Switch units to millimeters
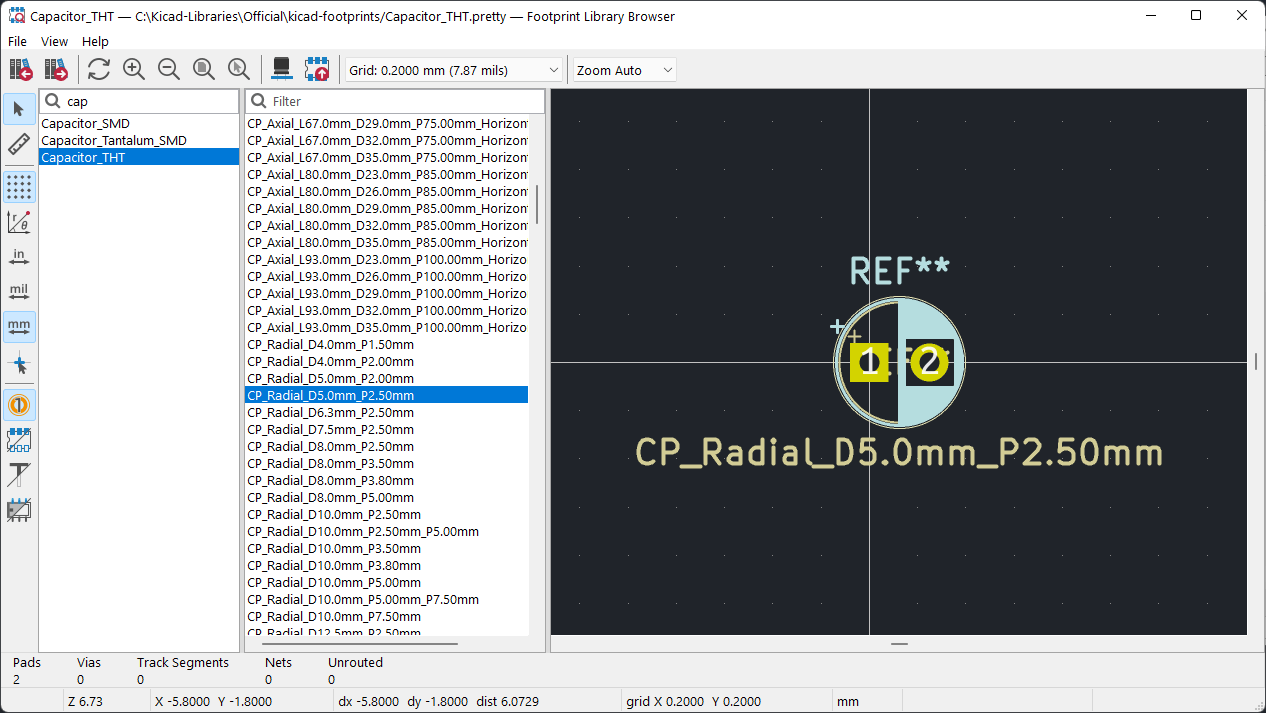Image resolution: width=1266 pixels, height=713 pixels. click(19, 327)
